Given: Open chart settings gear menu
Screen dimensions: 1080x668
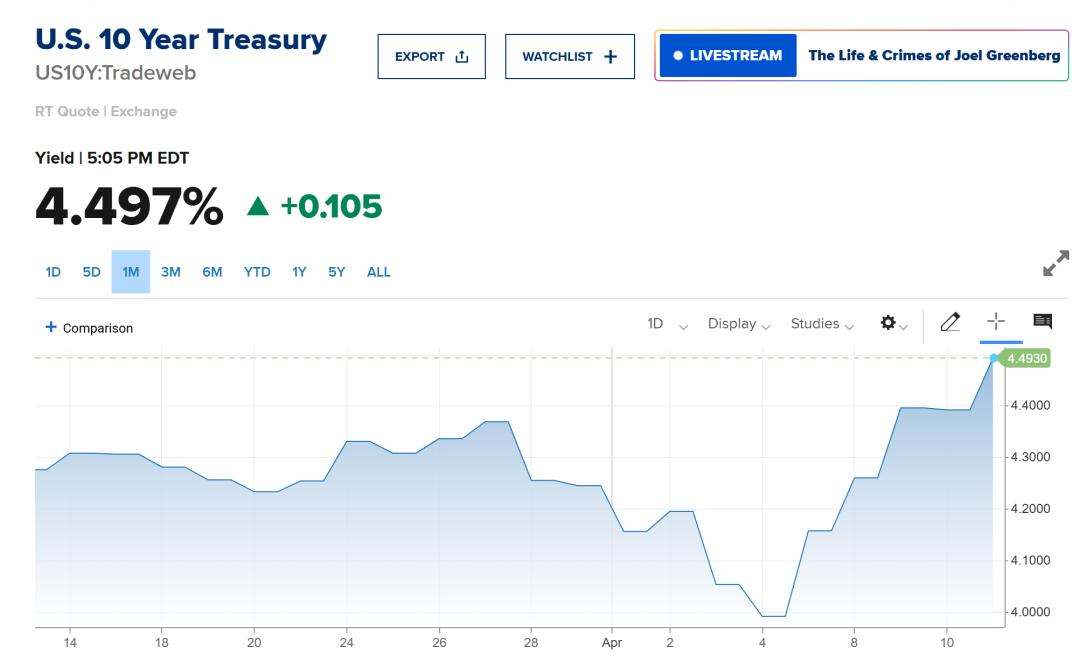Looking at the screenshot, I should point(888,323).
